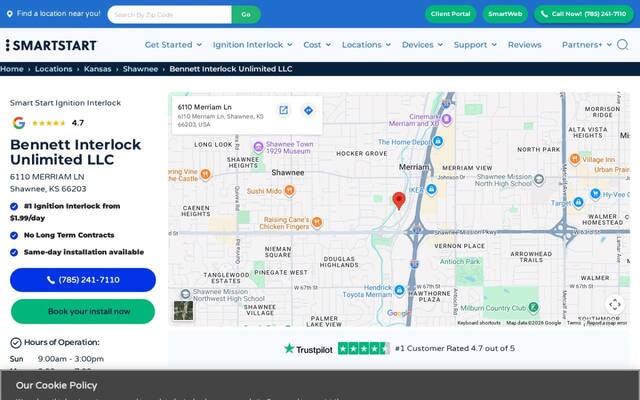Click the Sushi Mido restaurant marker
The width and height of the screenshot is (640, 400).
289,190
